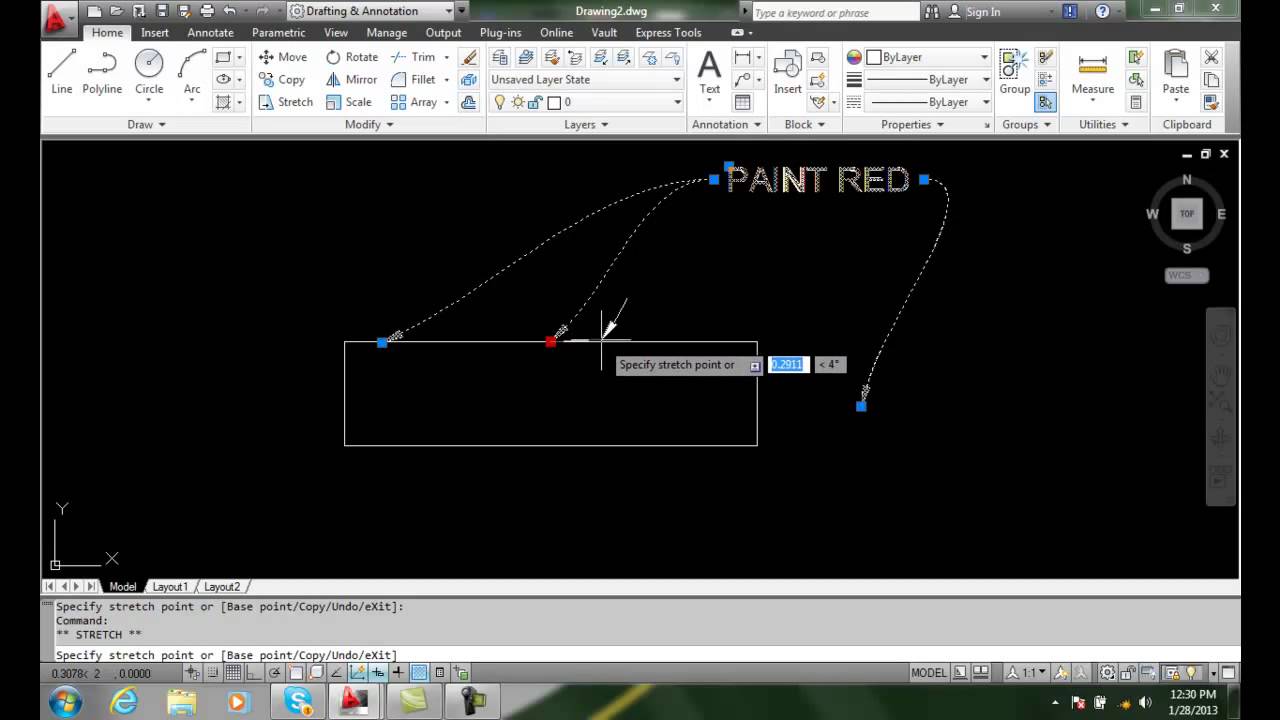1280x720 pixels.
Task: Expand the Annotation panel
Action: [x=727, y=125]
